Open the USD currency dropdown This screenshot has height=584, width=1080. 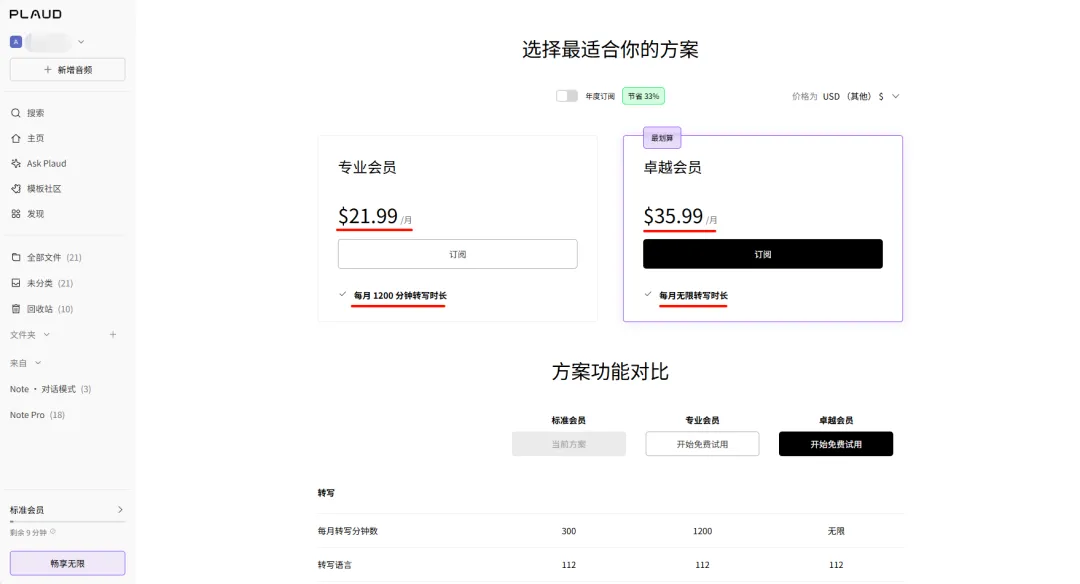861,96
